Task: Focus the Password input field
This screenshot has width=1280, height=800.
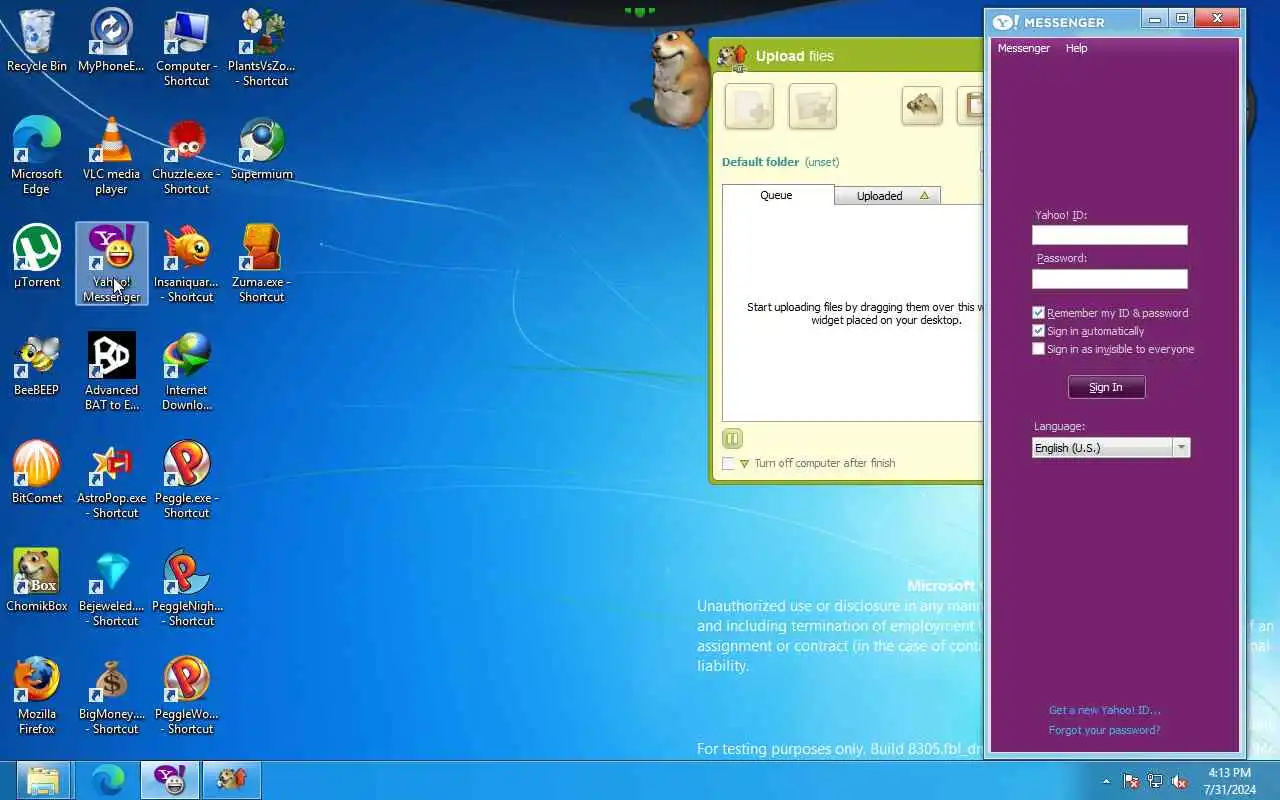Action: point(1110,279)
